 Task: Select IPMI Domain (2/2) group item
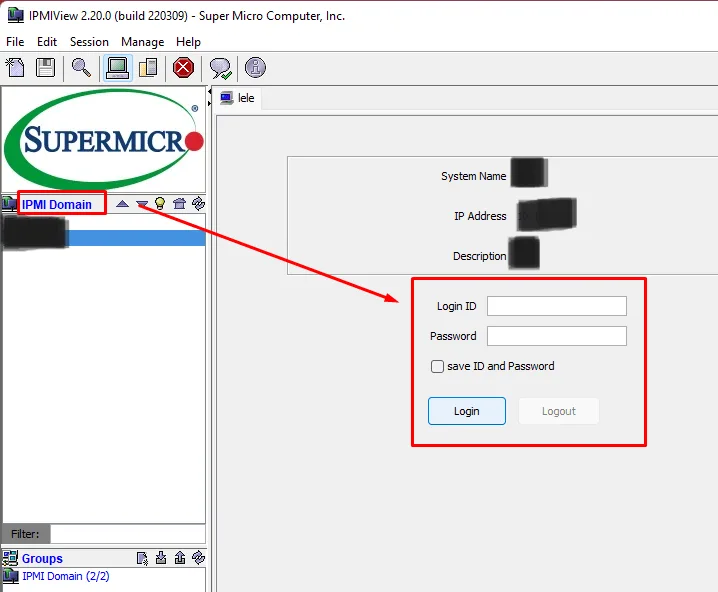(x=65, y=576)
